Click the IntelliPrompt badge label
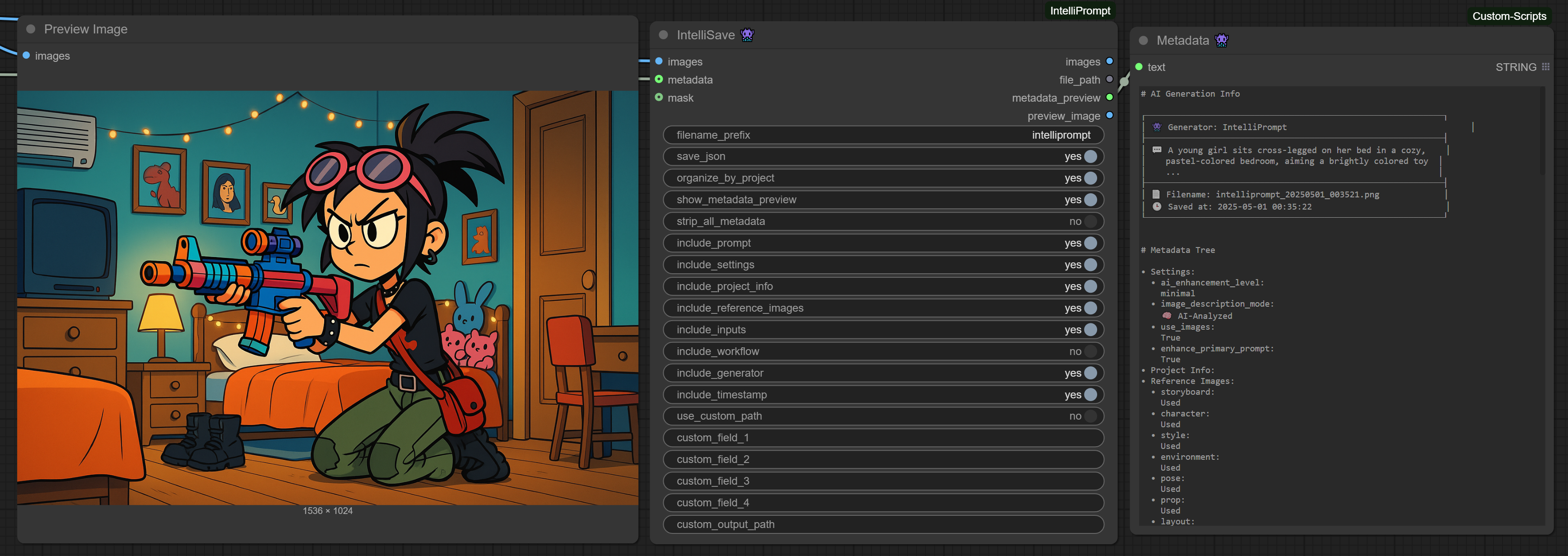 pyautogui.click(x=1080, y=11)
